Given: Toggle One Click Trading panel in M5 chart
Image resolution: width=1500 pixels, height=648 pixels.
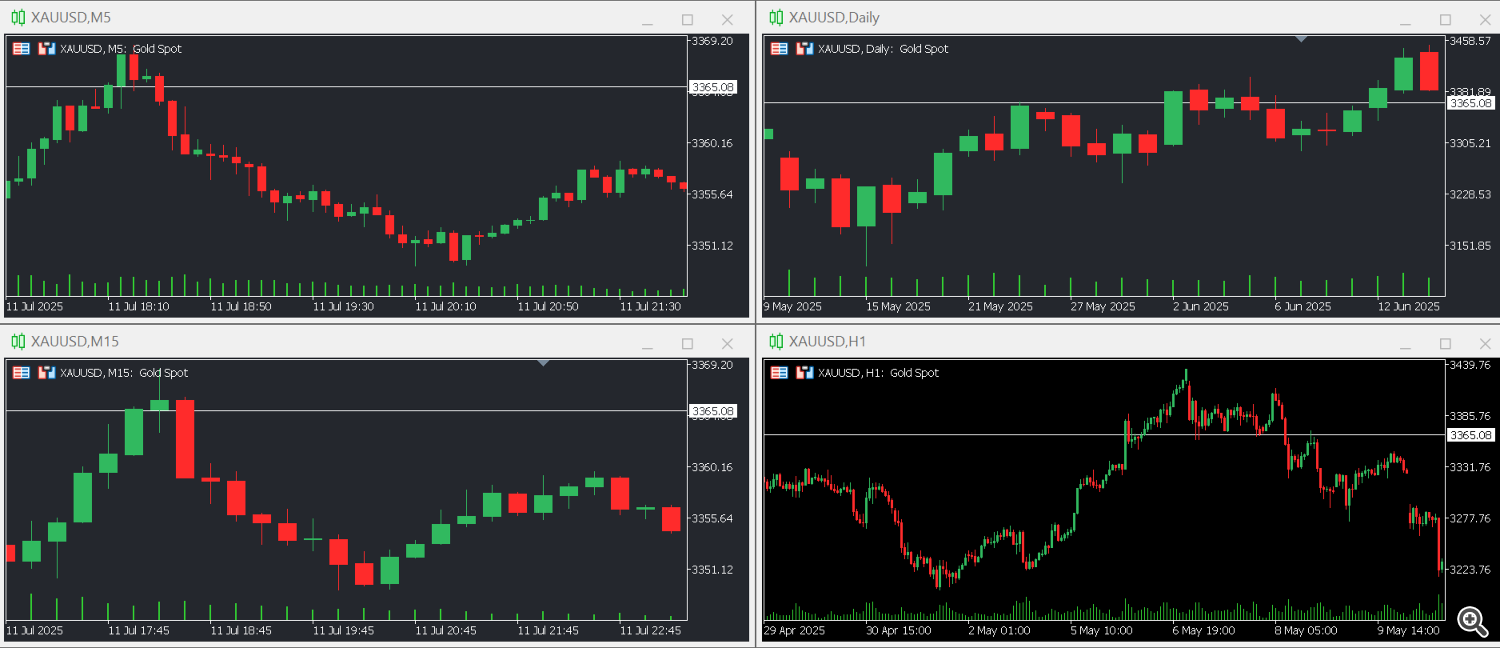Looking at the screenshot, I should [x=21, y=48].
